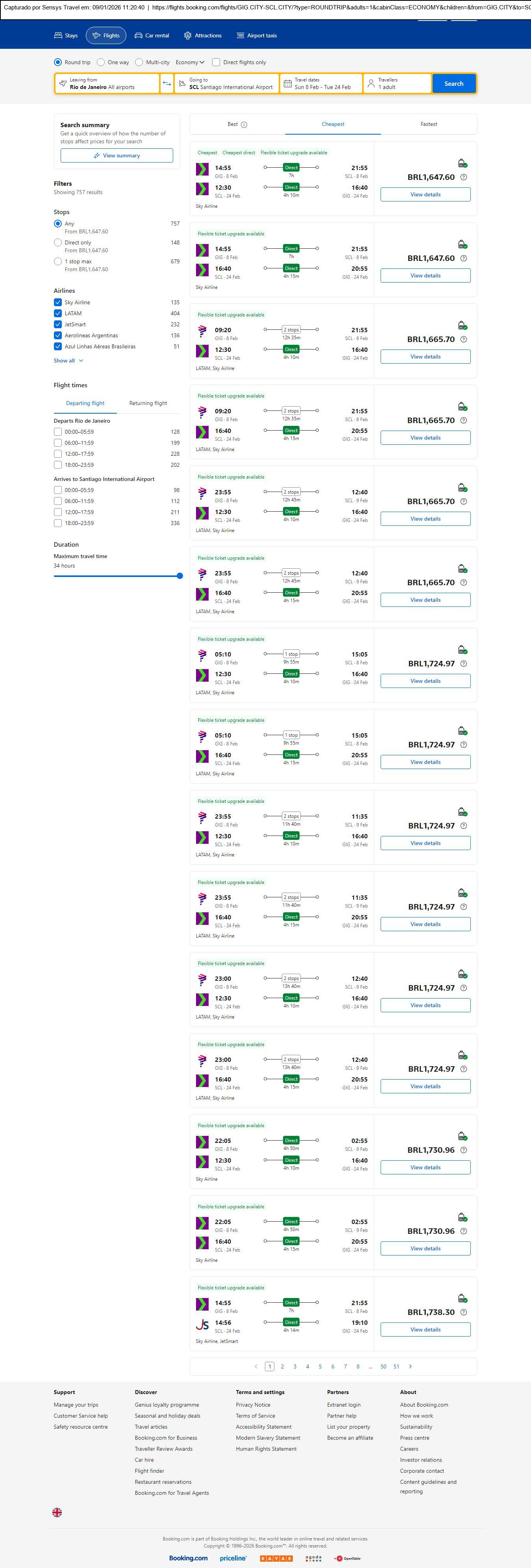The image size is (531, 1568).
Task: Switch to the Fastest sorting tab
Action: point(429,124)
